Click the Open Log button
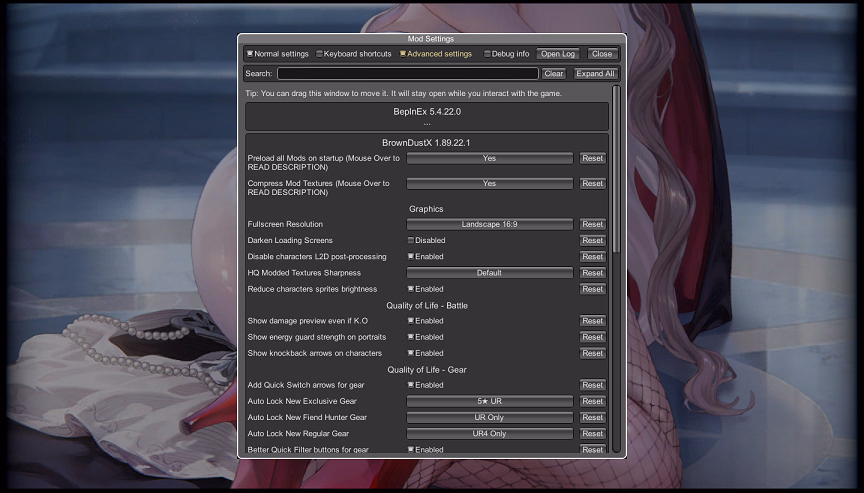Screen dimensions: 864x493 (558, 54)
